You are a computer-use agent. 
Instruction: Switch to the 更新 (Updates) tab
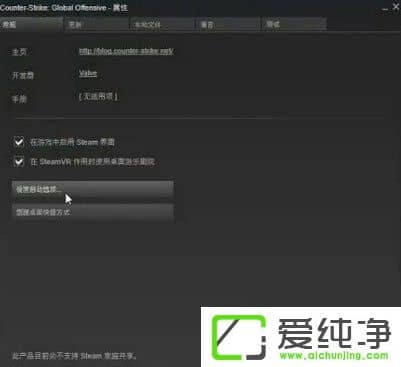[x=96, y=24]
